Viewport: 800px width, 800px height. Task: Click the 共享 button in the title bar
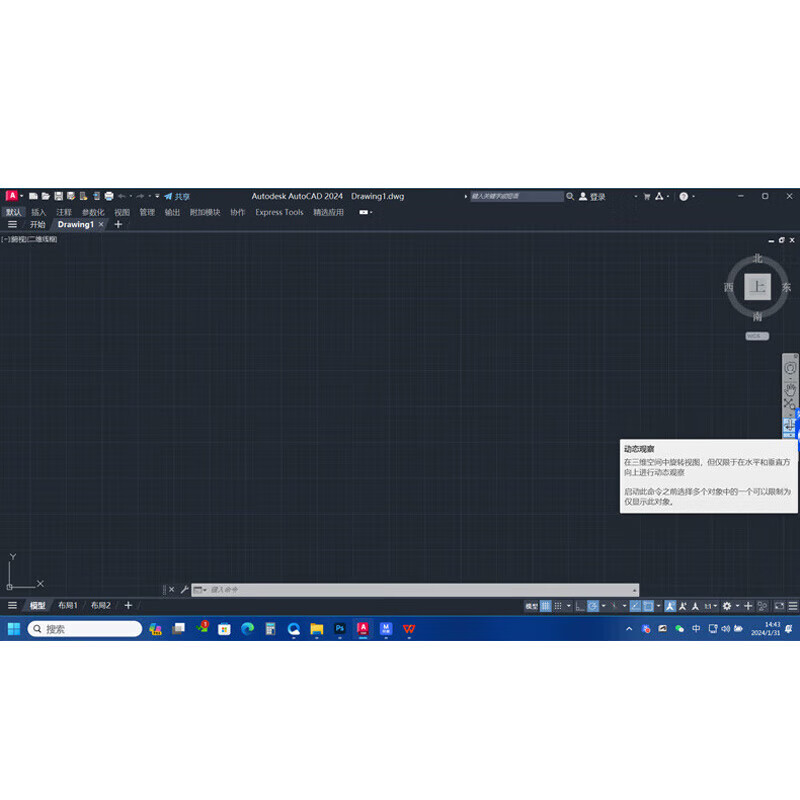point(180,196)
